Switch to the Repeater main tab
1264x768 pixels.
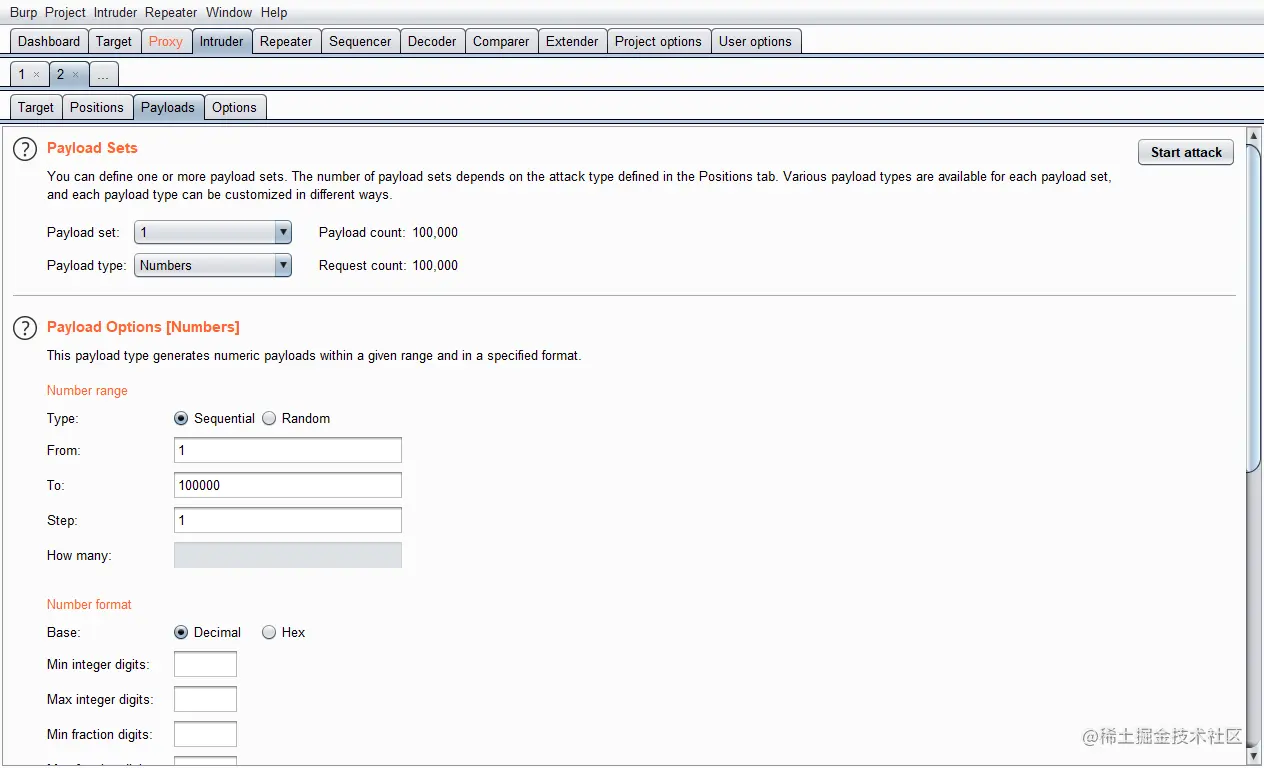click(286, 42)
